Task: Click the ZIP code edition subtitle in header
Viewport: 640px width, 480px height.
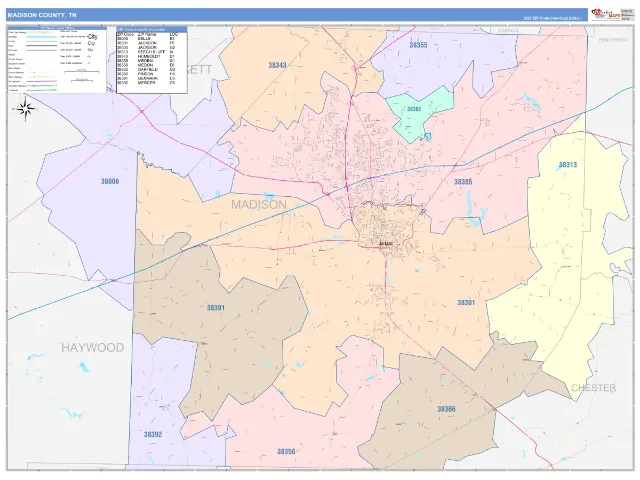Action: coord(553,18)
